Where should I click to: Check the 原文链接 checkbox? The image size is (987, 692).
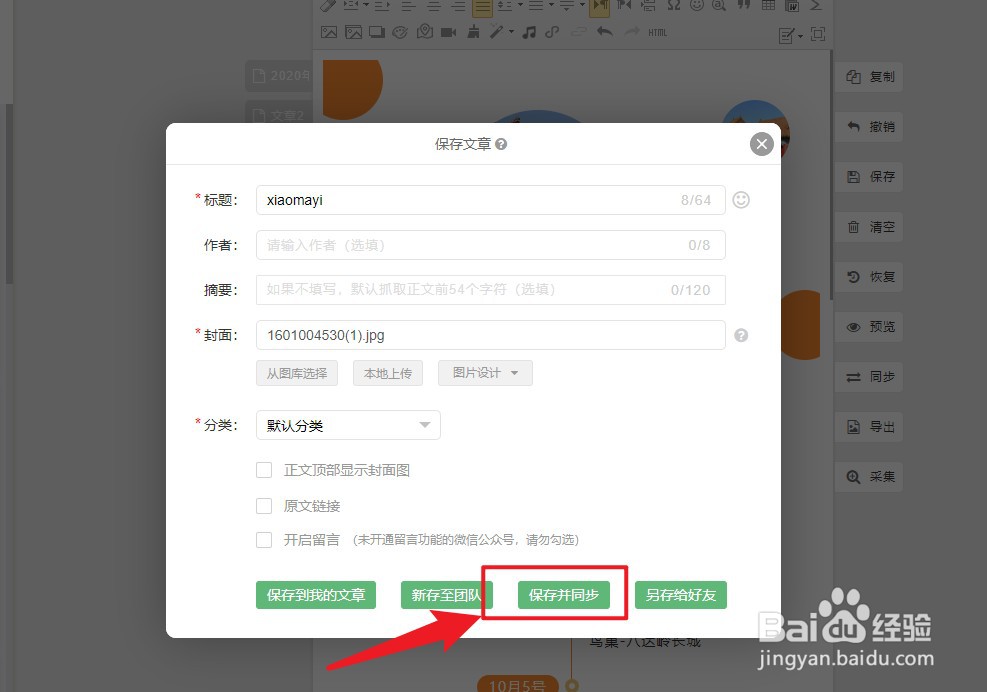tap(264, 506)
